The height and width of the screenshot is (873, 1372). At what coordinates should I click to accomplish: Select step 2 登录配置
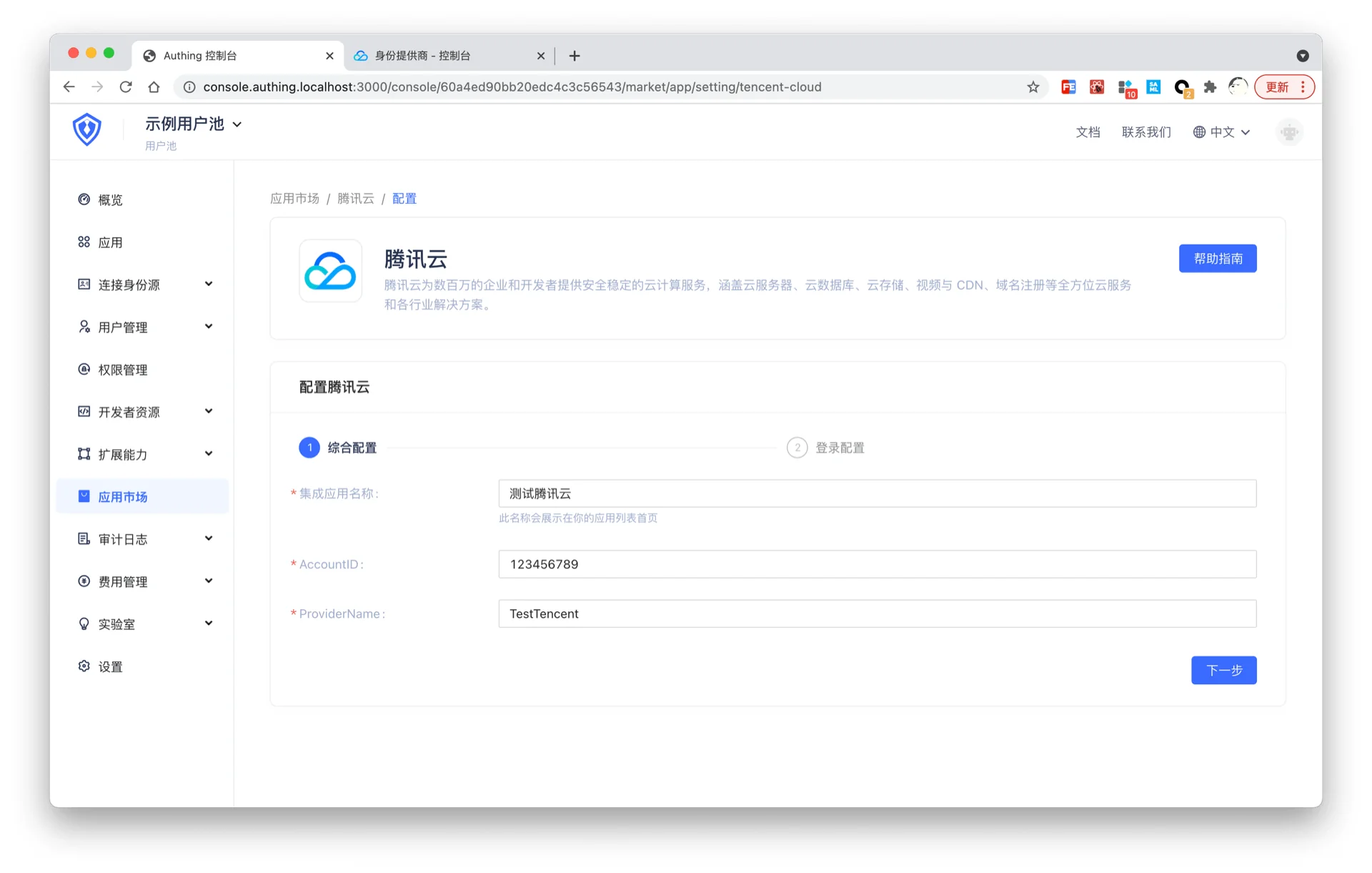pos(826,448)
